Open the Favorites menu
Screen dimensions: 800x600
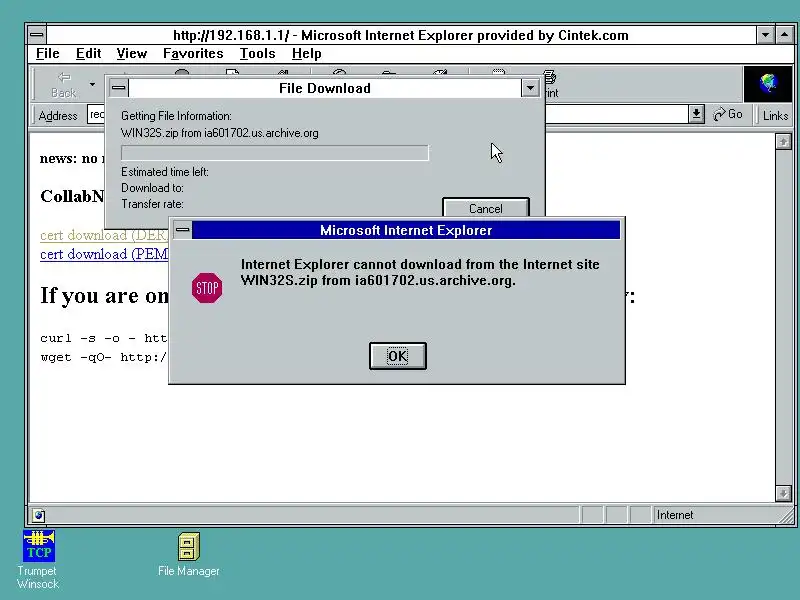point(193,54)
